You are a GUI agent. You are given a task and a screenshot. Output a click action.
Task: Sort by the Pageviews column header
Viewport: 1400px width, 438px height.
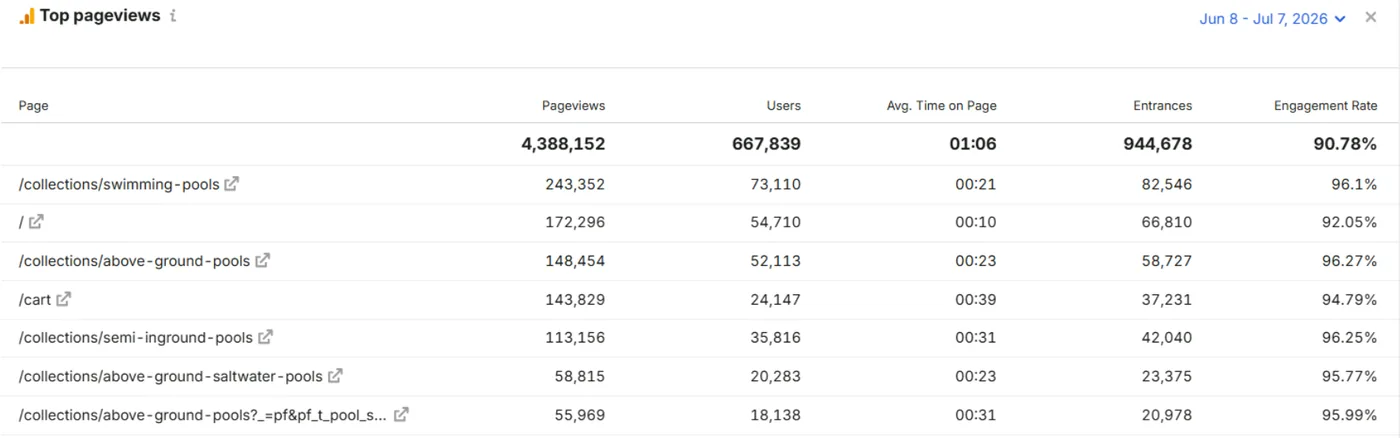[573, 105]
